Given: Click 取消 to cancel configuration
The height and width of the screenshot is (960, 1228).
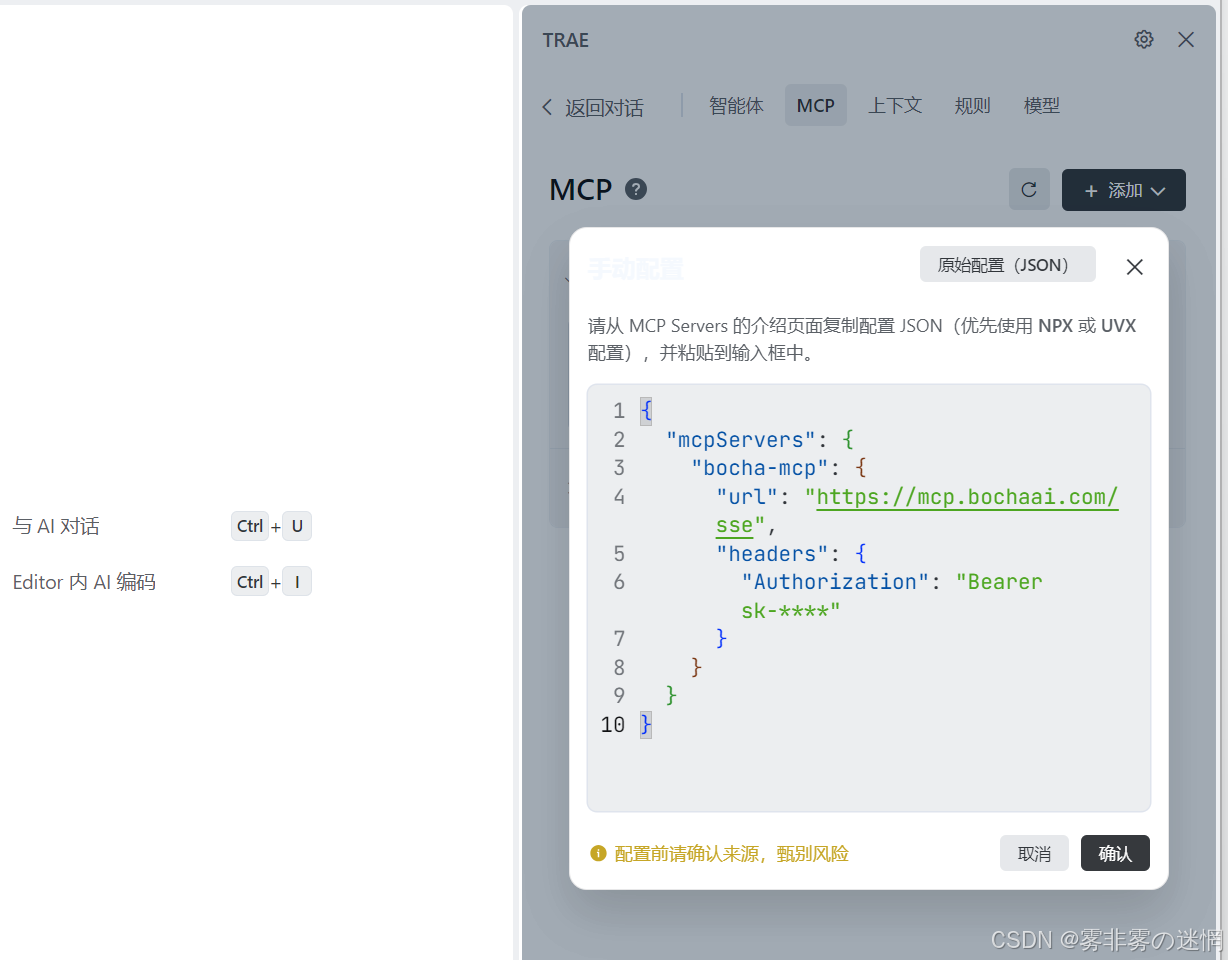Looking at the screenshot, I should click(x=1034, y=853).
